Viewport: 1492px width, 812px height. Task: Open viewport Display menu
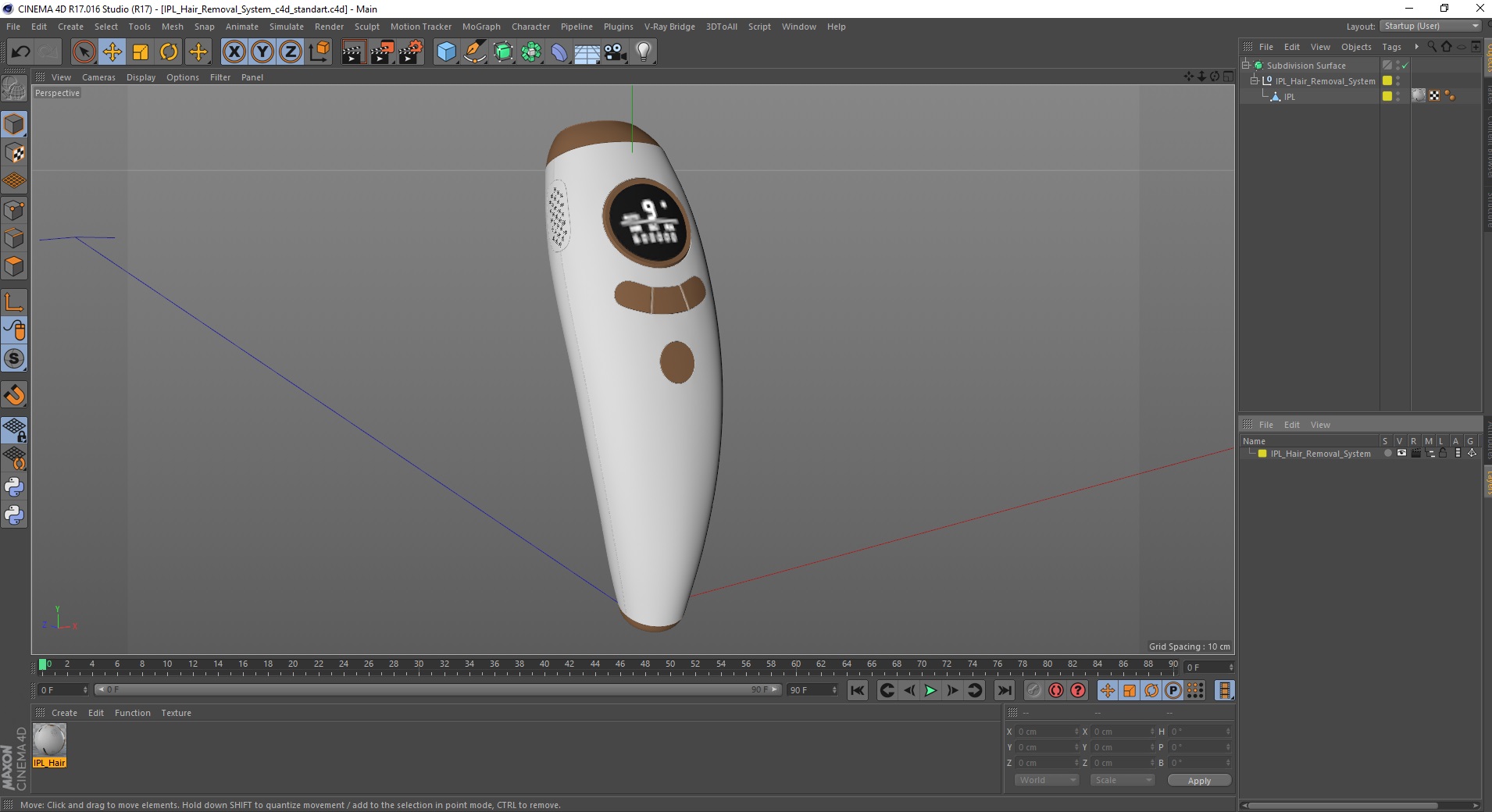[141, 77]
